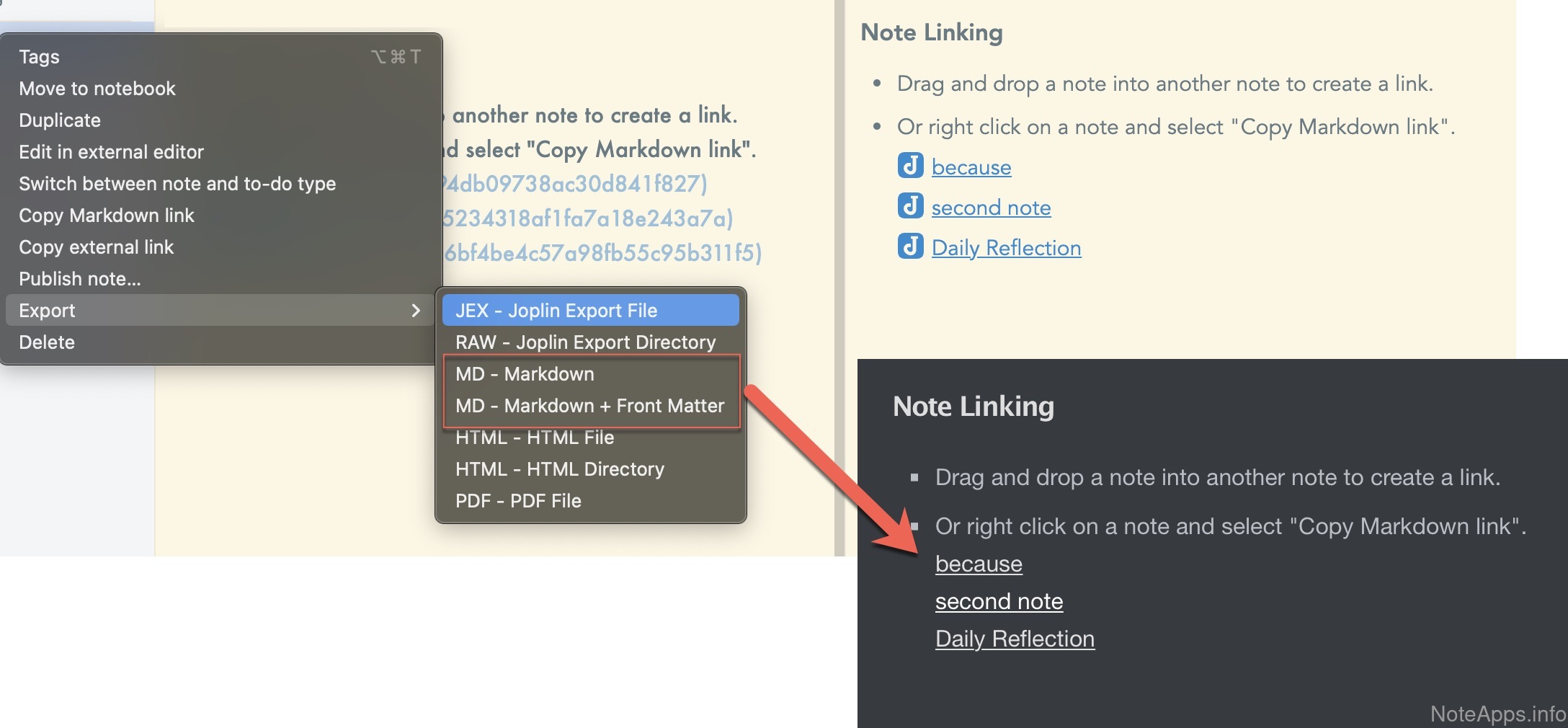Open Publish note dialog
The height and width of the screenshot is (728, 1568).
click(80, 279)
